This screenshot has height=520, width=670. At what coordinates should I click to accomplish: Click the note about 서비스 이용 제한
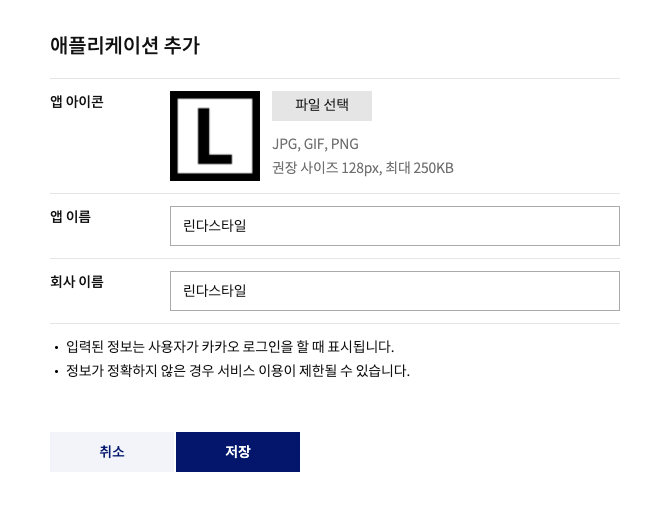238,371
